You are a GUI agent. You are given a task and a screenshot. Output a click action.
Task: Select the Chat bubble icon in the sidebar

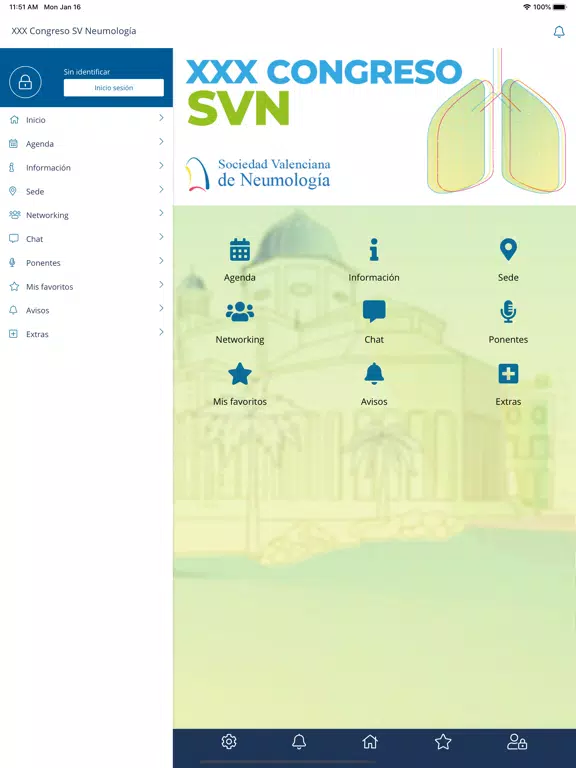click(x=14, y=239)
